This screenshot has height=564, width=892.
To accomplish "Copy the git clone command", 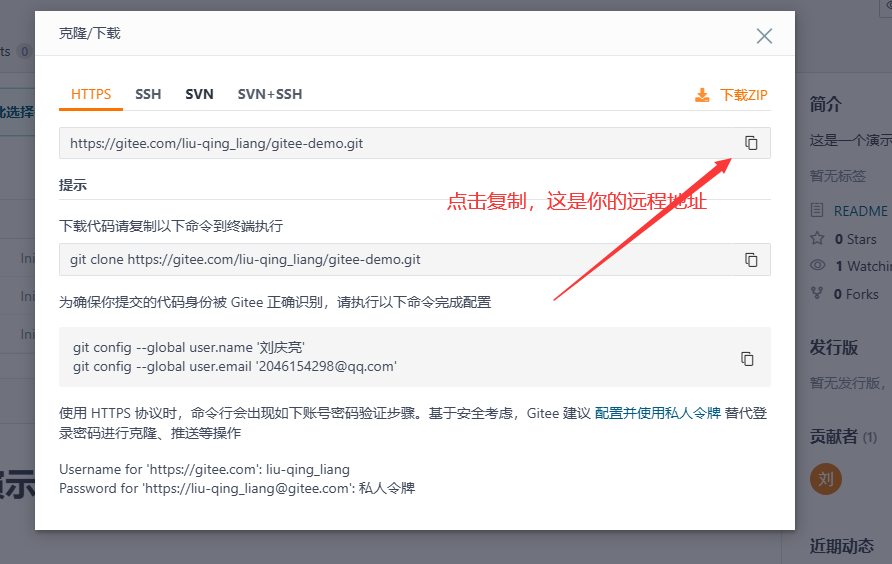I will click(751, 260).
